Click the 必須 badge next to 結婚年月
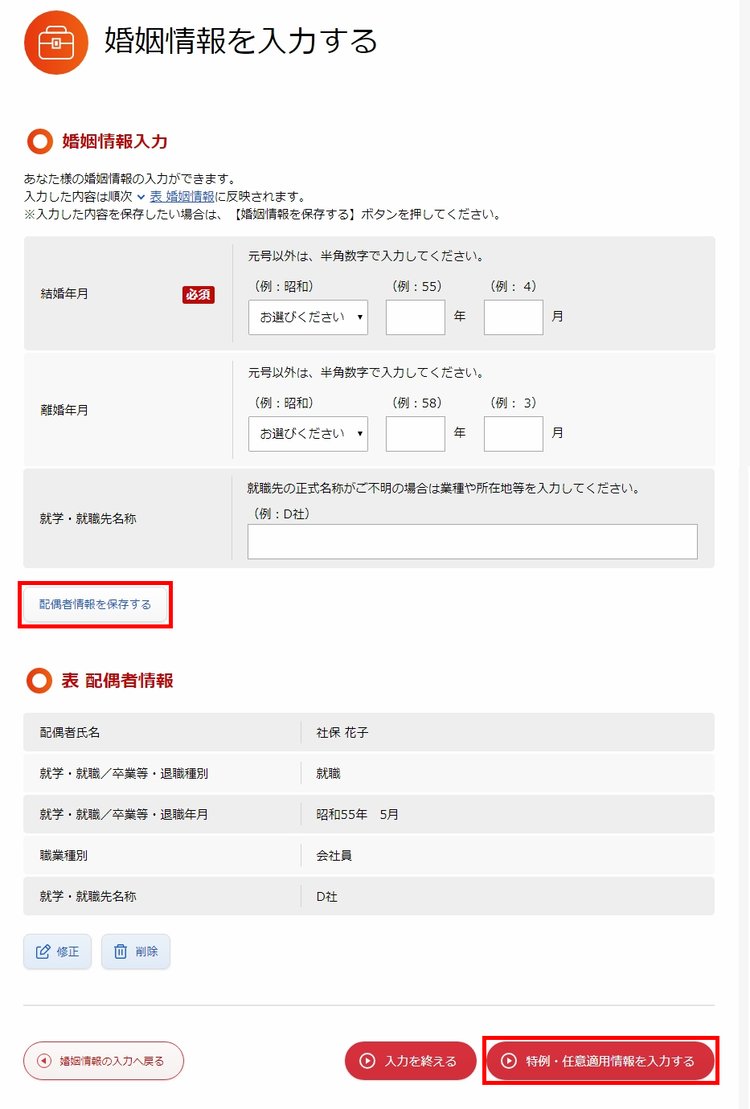 [x=198, y=295]
